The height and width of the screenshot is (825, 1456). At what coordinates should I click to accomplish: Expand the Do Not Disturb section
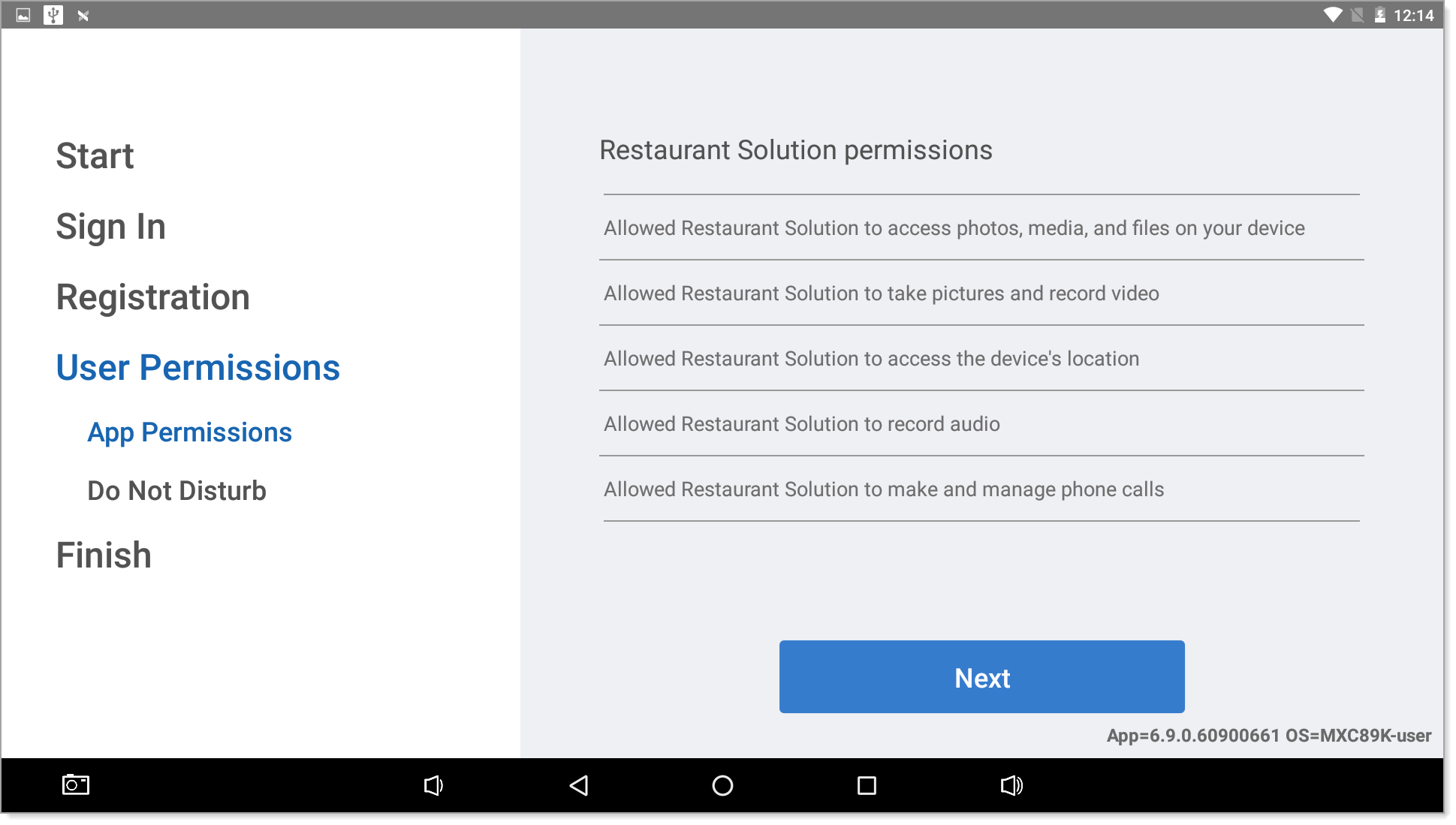pos(179,489)
